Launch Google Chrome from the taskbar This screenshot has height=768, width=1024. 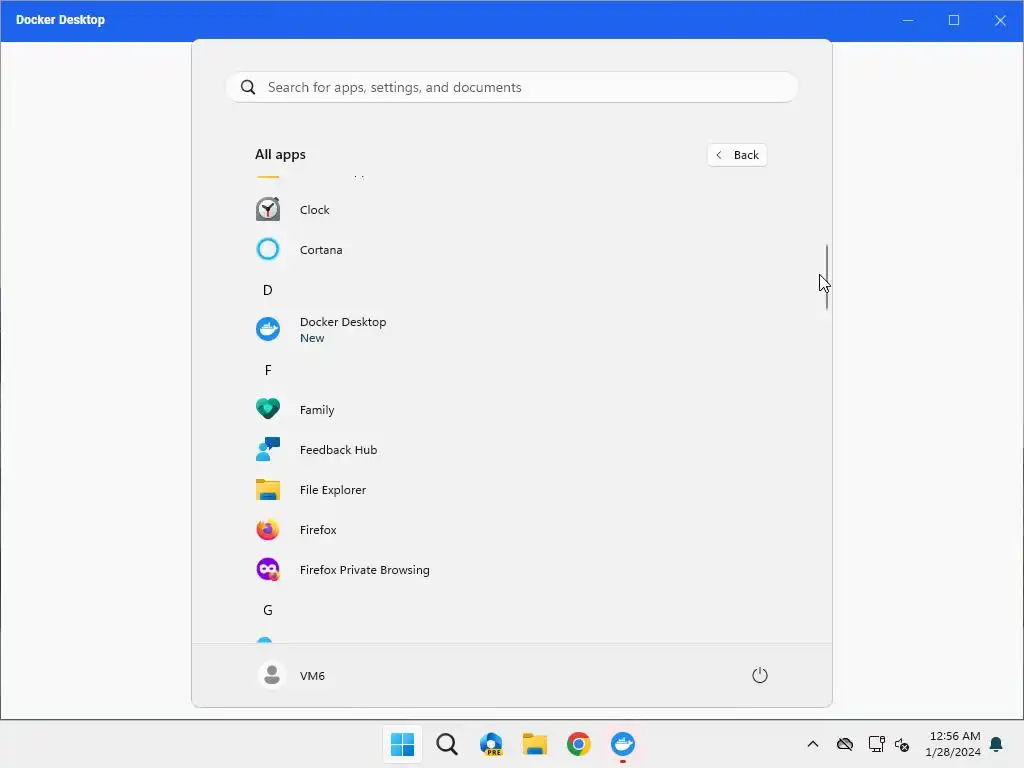pyautogui.click(x=579, y=744)
